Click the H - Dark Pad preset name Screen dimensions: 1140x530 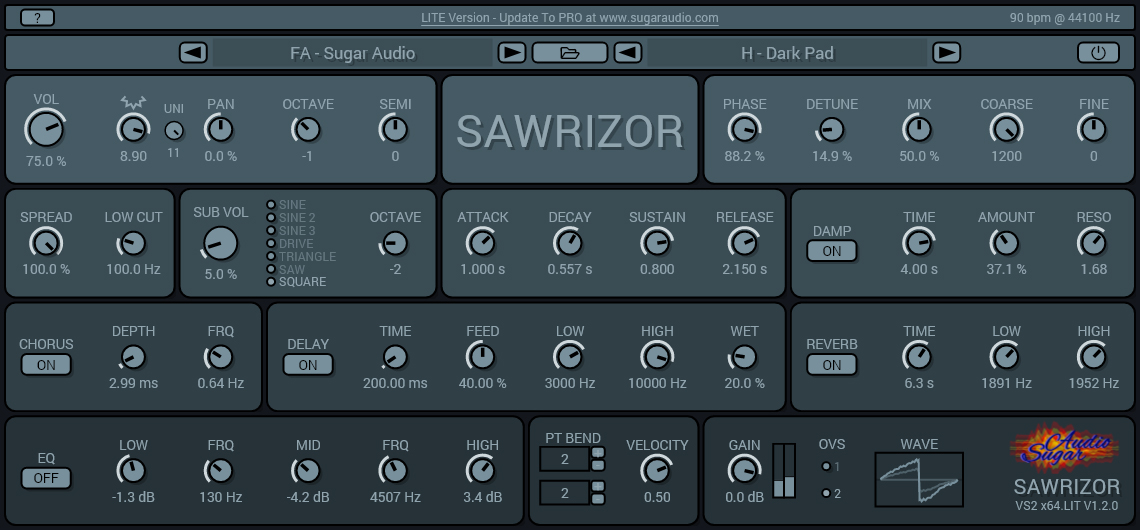click(x=787, y=53)
